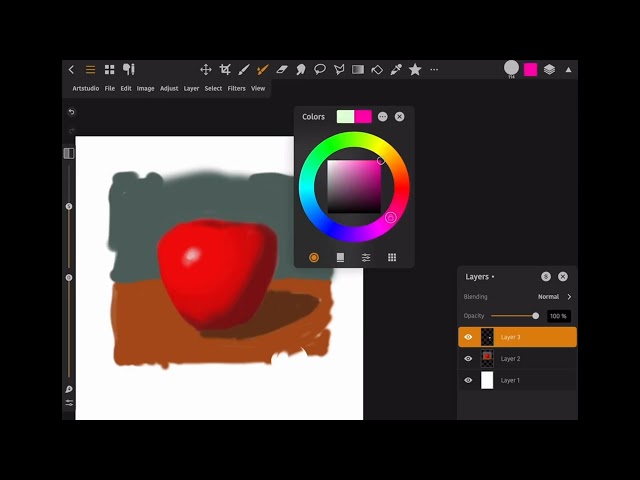Image resolution: width=640 pixels, height=480 pixels.
Task: Expand the Blending mode Normal chevron
Action: click(569, 297)
